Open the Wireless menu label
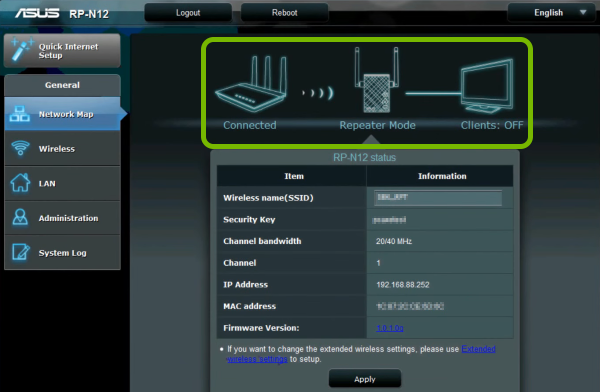Screen dimensions: 600x392 click(x=57, y=149)
